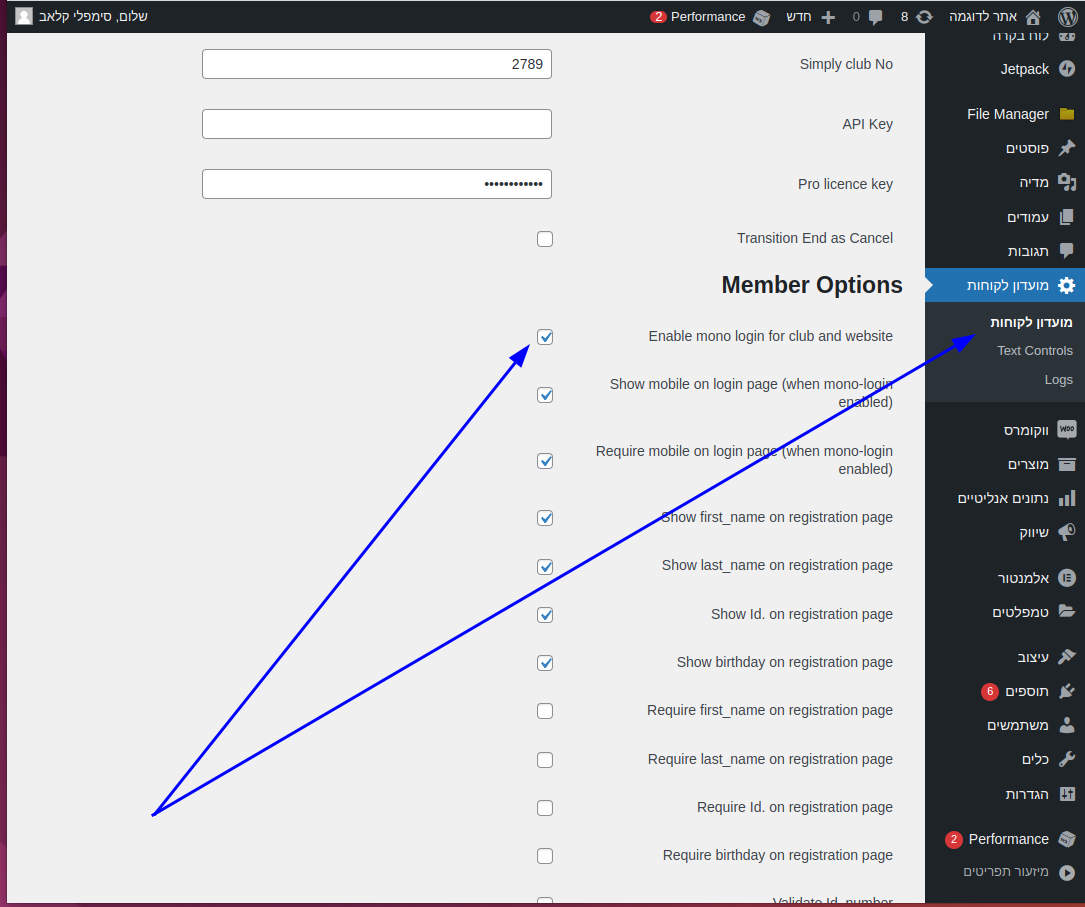
Task: Open File Manager folder icon
Action: coord(1067,114)
